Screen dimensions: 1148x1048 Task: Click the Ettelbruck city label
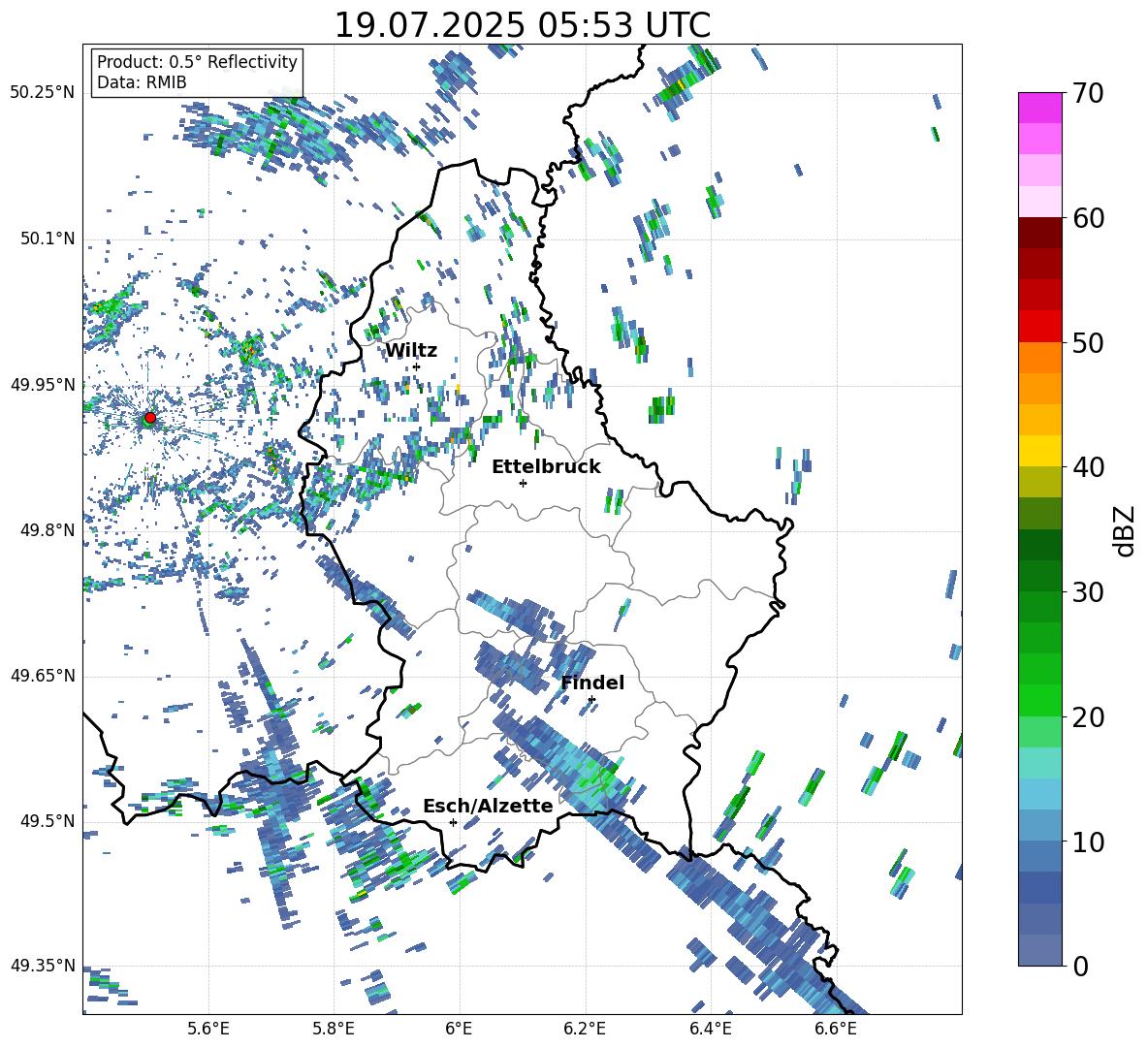[546, 467]
